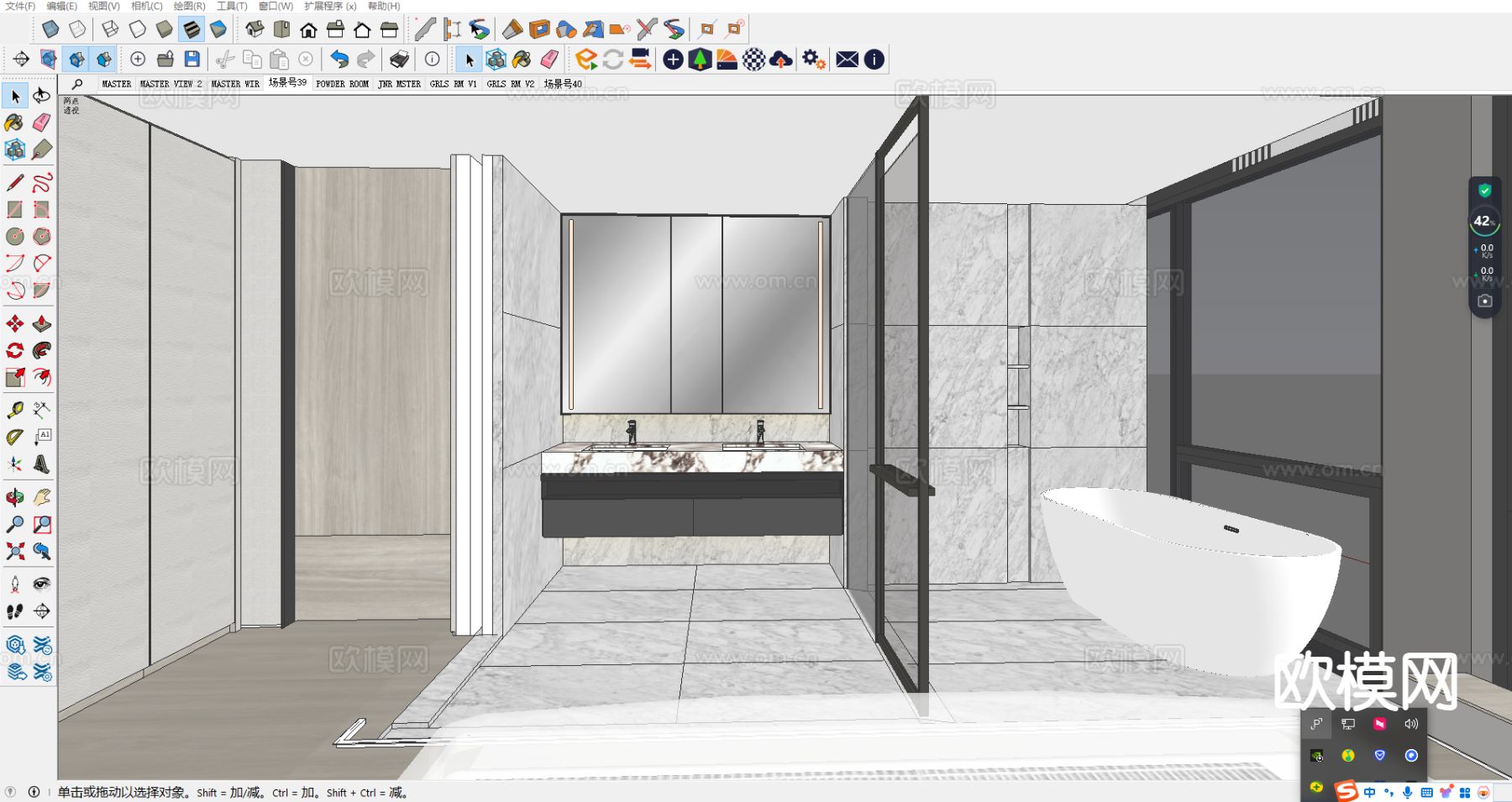
Task: Click the scene search magnifier
Action: click(77, 84)
